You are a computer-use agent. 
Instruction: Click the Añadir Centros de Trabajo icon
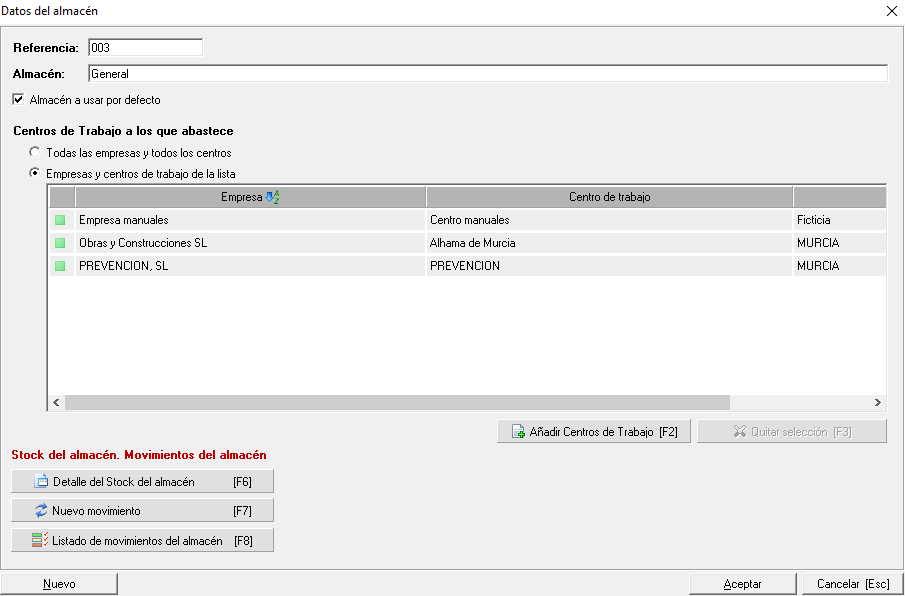coord(518,432)
